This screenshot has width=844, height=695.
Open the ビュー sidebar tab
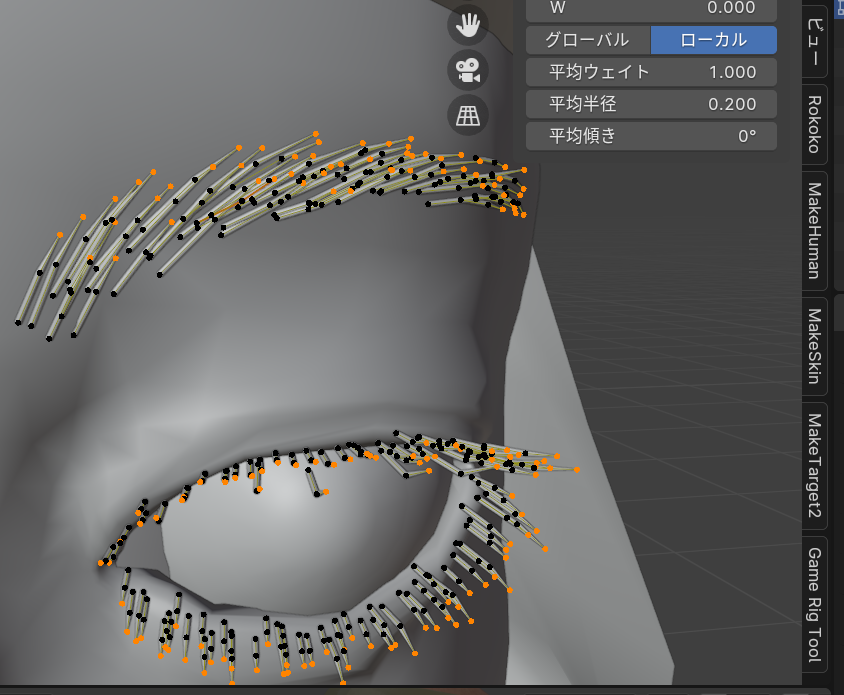coord(815,41)
